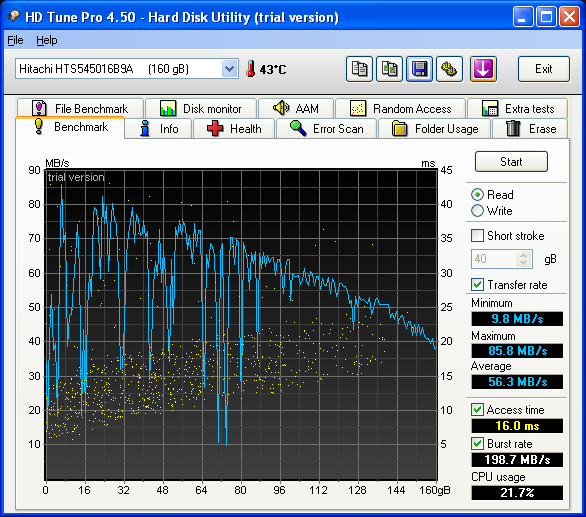Open the Health tab with red cross
Screen dimensions: 586x517
tap(234, 129)
